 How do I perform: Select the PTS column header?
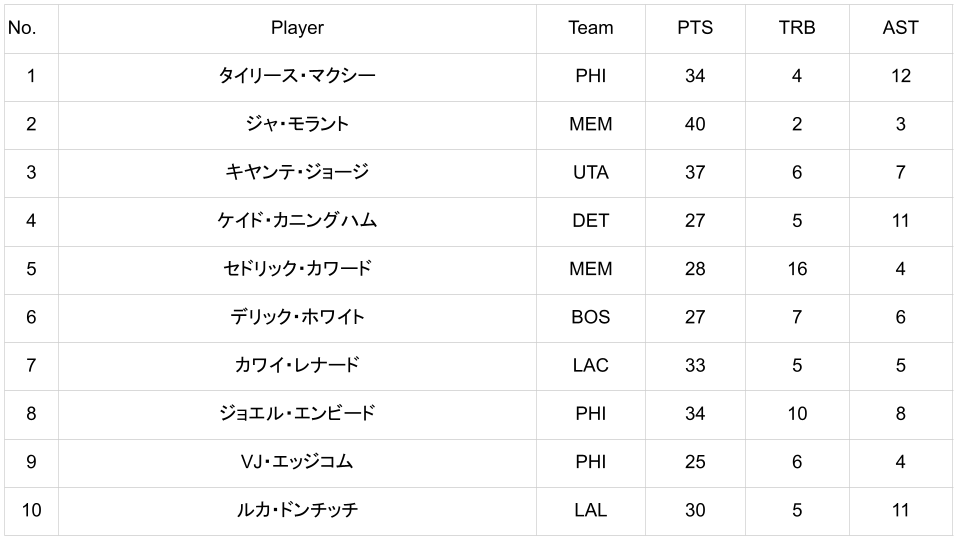coord(695,28)
